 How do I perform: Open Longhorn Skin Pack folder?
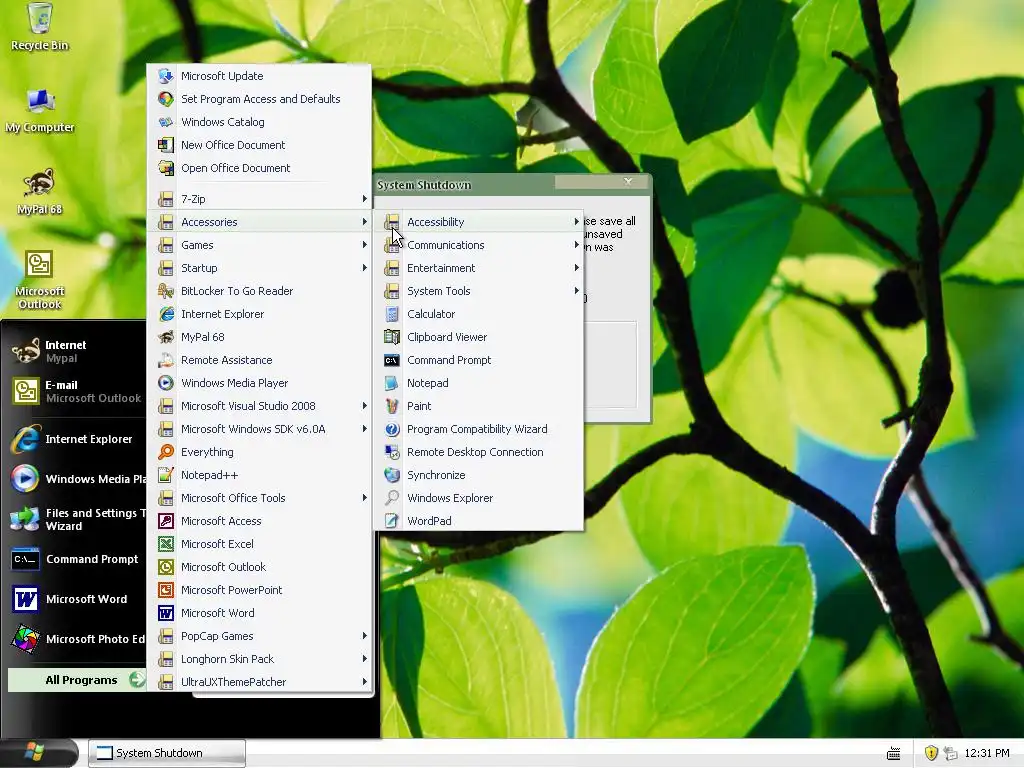point(260,659)
